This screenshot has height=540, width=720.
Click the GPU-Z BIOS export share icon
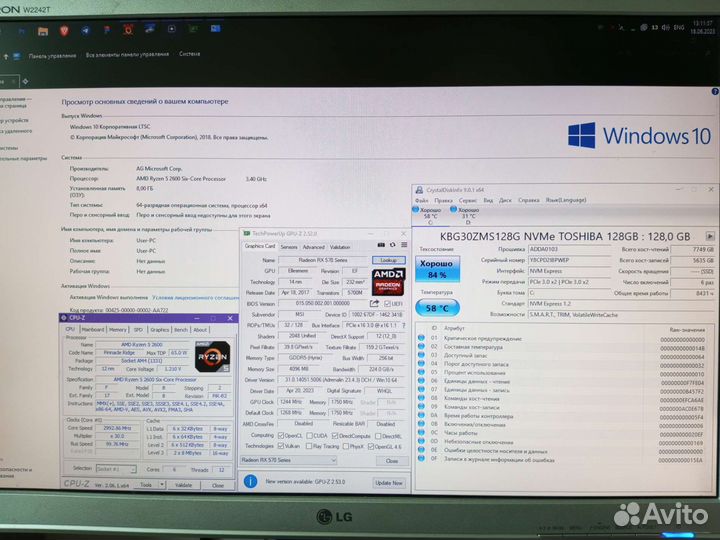click(x=374, y=304)
